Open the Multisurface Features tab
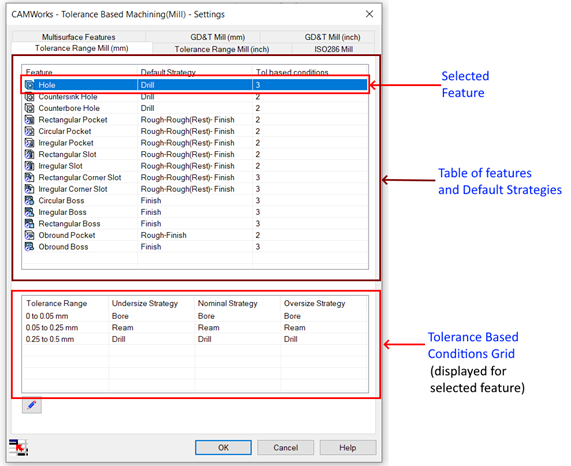 [x=79, y=37]
